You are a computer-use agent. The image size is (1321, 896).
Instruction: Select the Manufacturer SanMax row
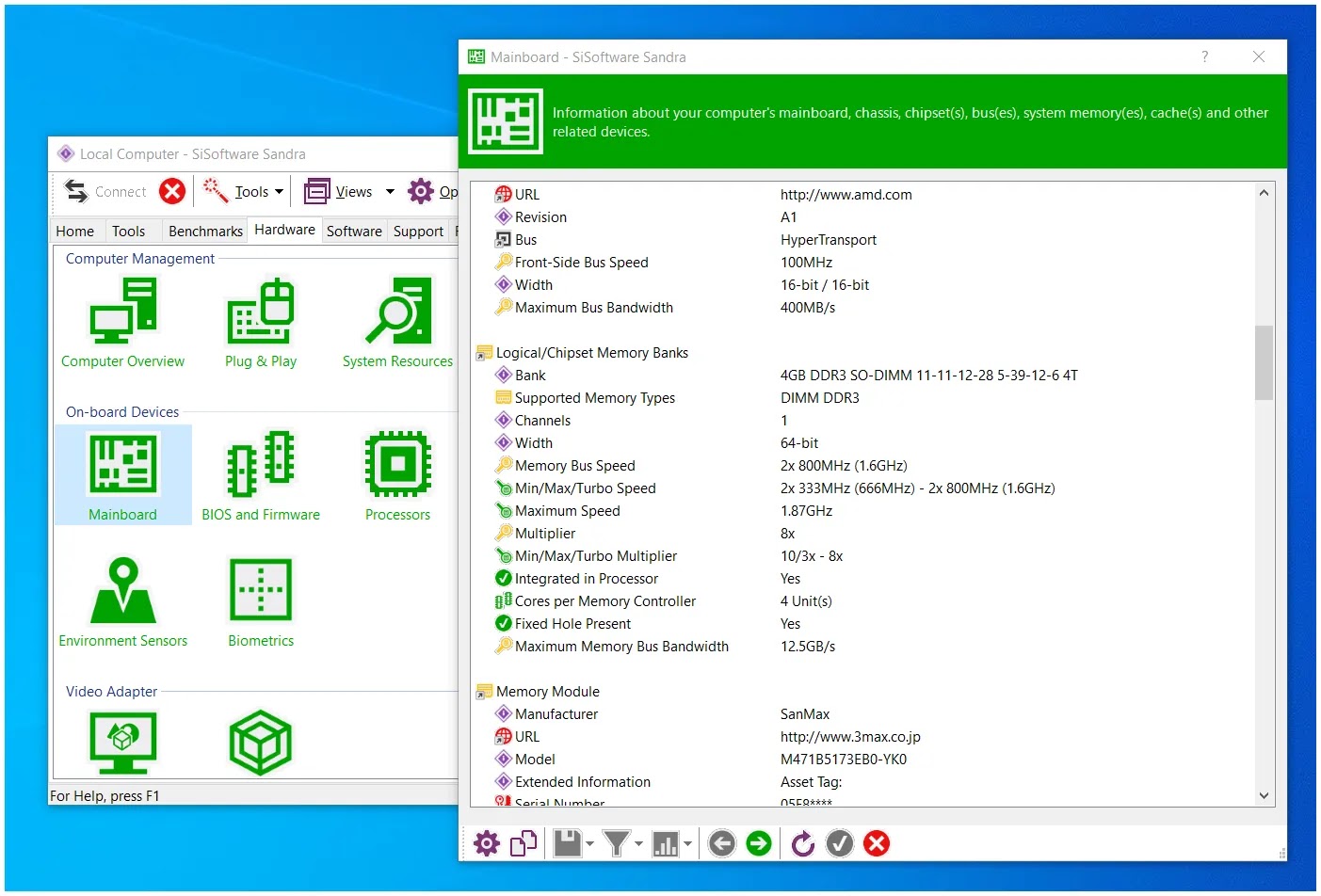tap(863, 714)
